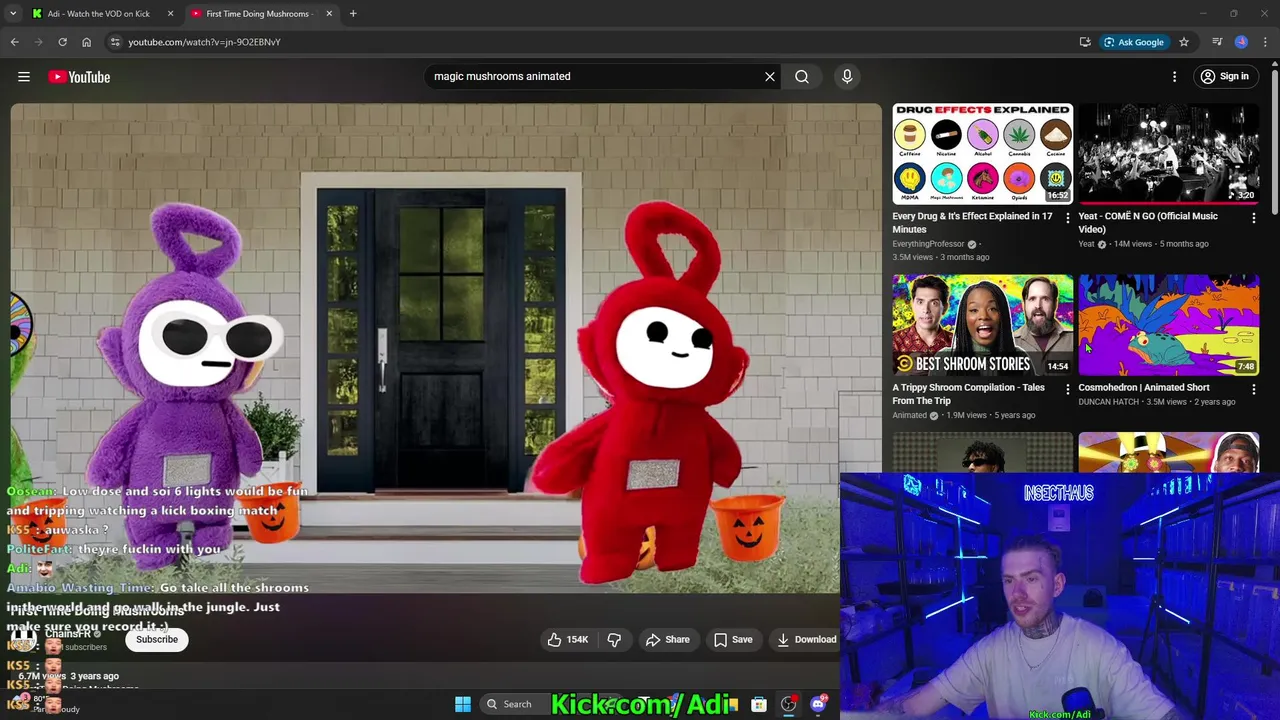Click the Ask Google button
The height and width of the screenshot is (720, 1280).
tap(1134, 42)
